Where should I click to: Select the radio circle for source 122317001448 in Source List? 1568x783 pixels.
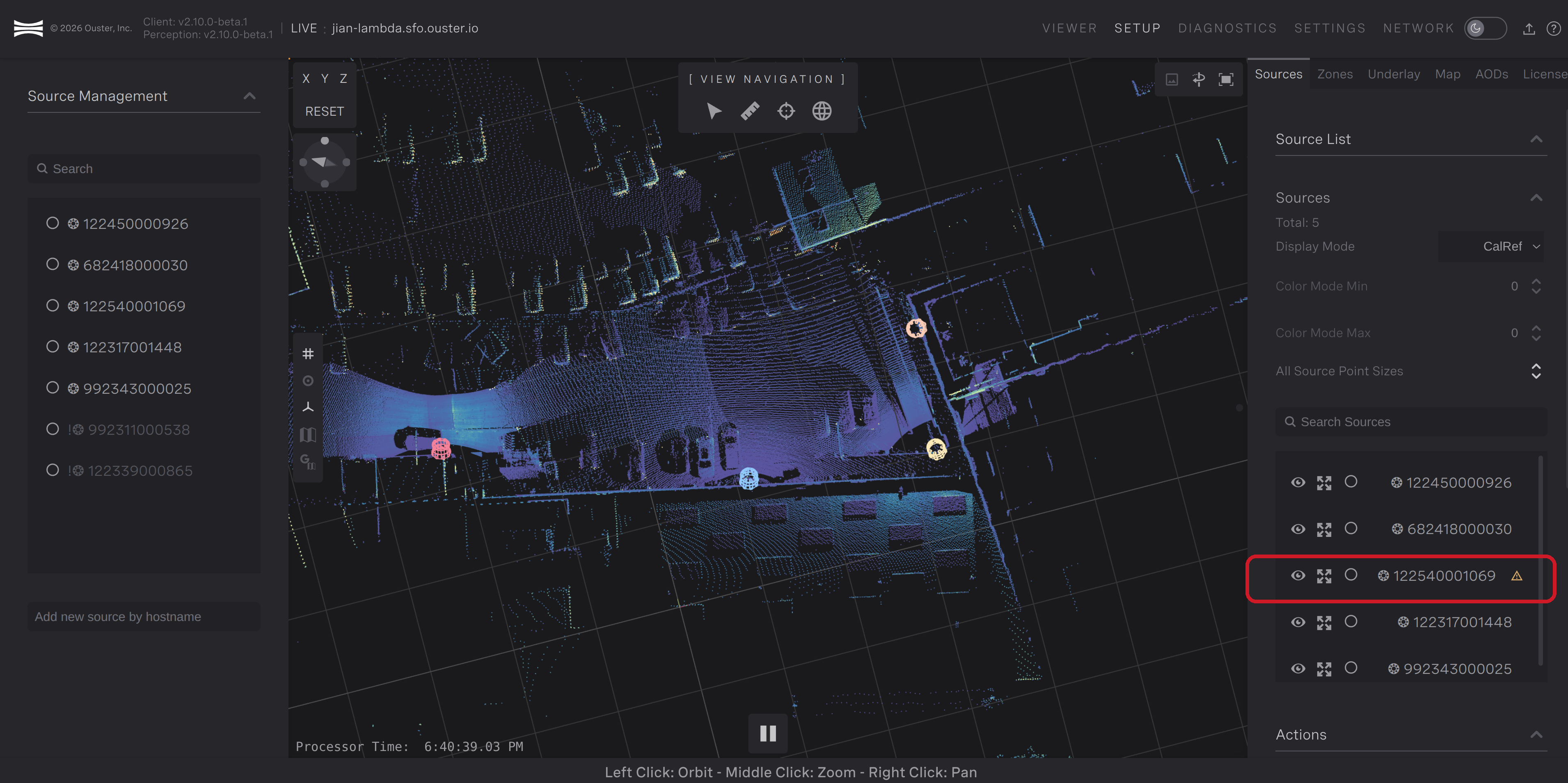pyautogui.click(x=1351, y=621)
